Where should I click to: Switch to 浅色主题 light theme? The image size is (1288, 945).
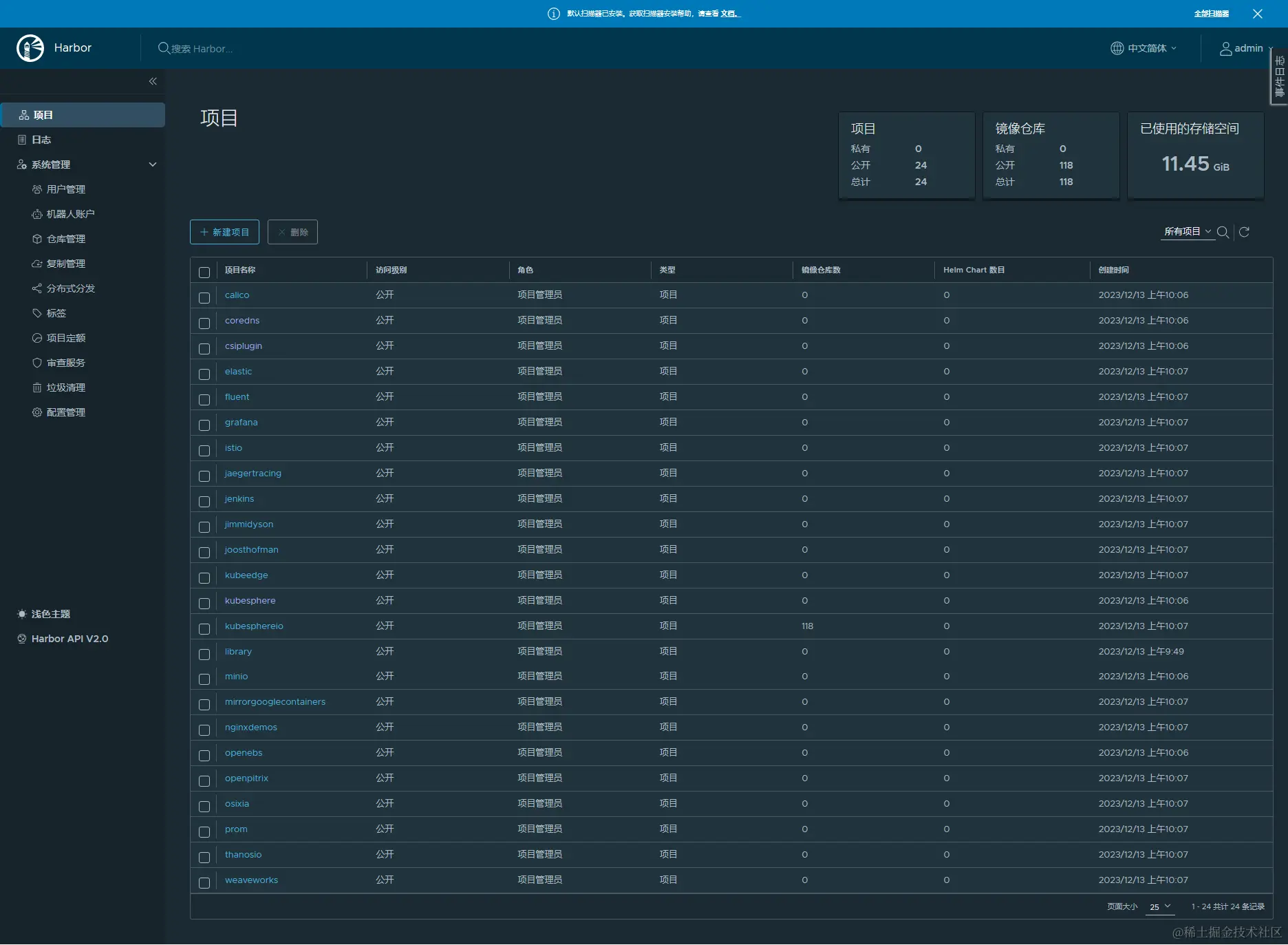[x=50, y=614]
